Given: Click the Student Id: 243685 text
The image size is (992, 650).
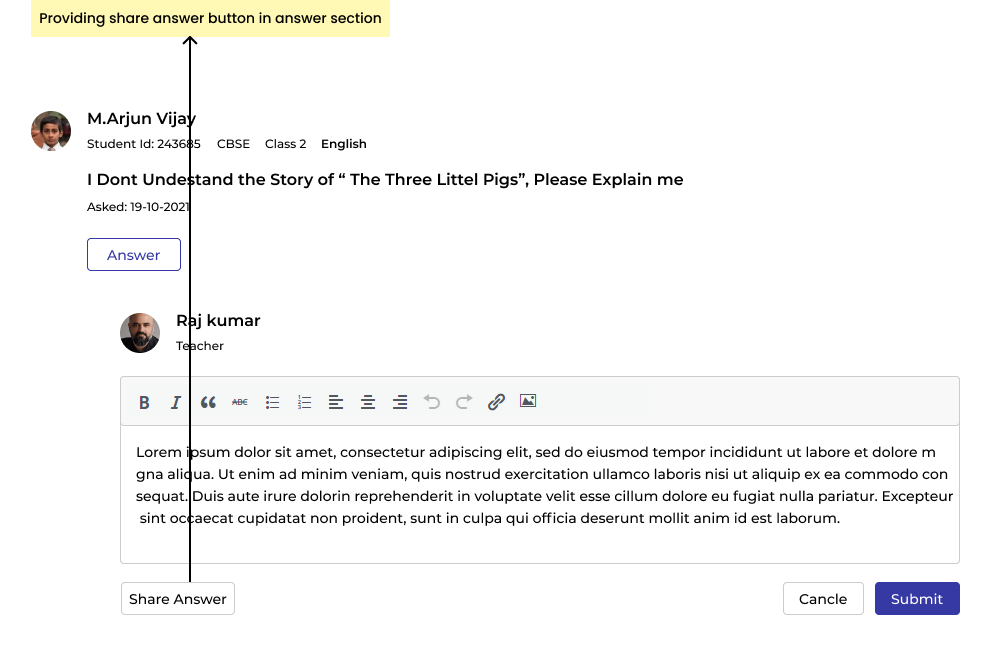Looking at the screenshot, I should point(144,144).
